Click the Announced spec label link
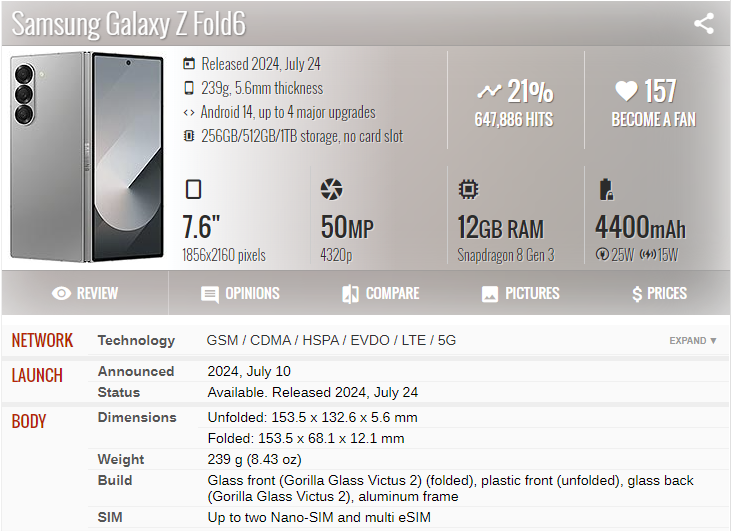 pyautogui.click(x=136, y=371)
